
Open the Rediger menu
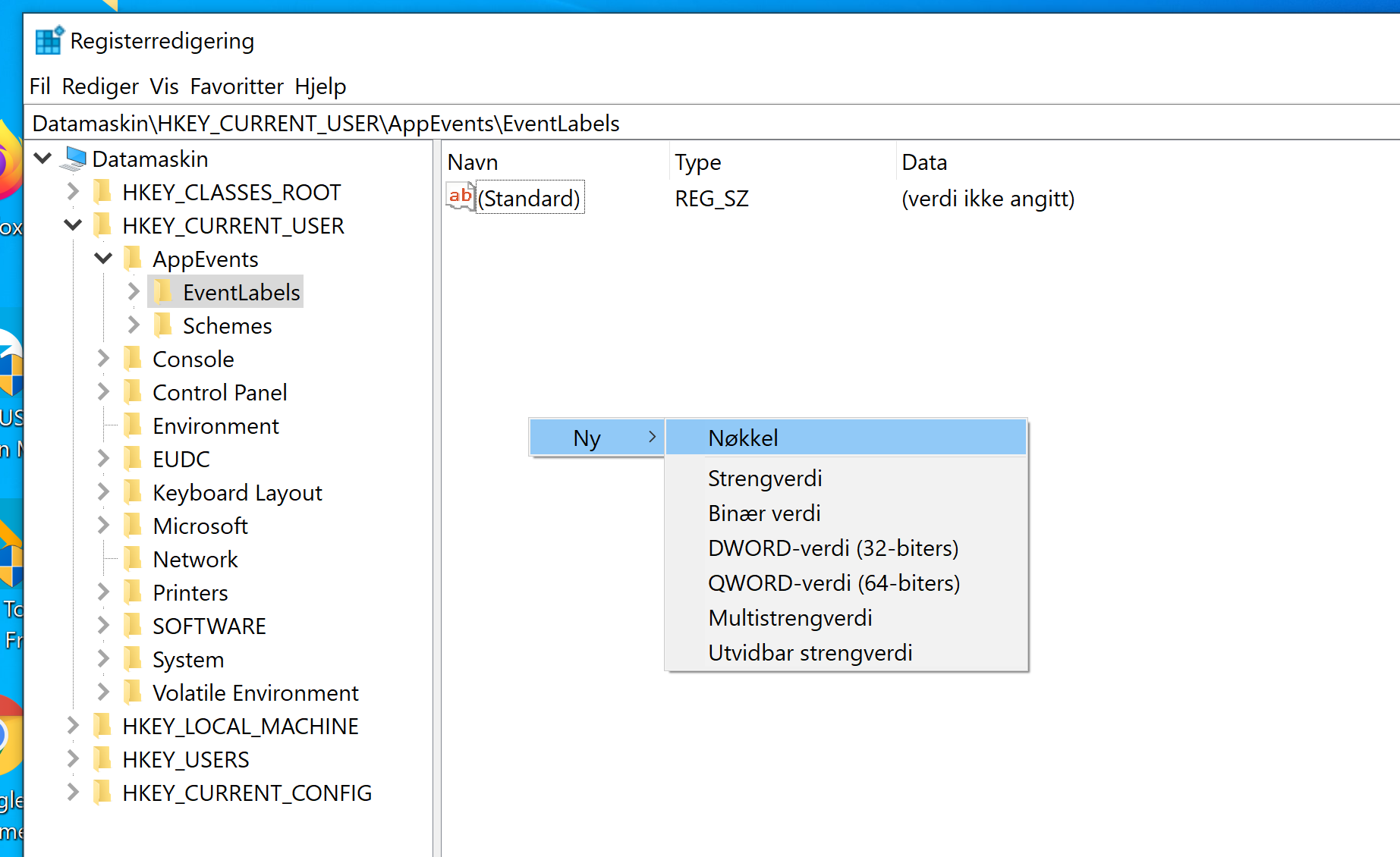coord(100,86)
